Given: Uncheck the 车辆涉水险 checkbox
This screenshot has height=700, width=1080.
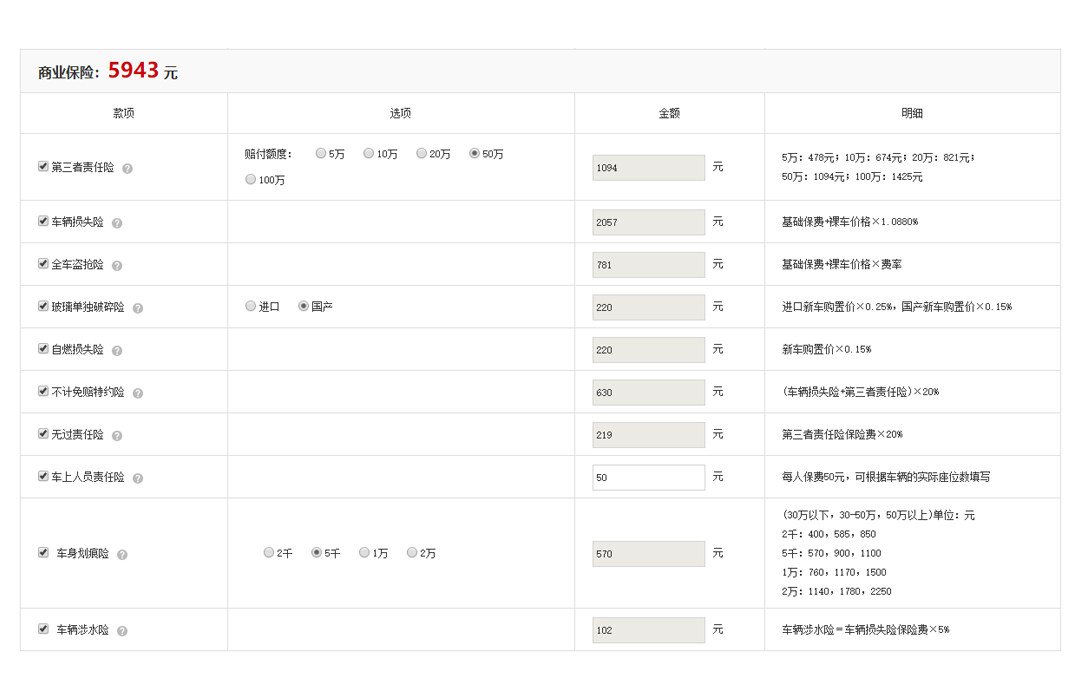Looking at the screenshot, I should [x=43, y=629].
